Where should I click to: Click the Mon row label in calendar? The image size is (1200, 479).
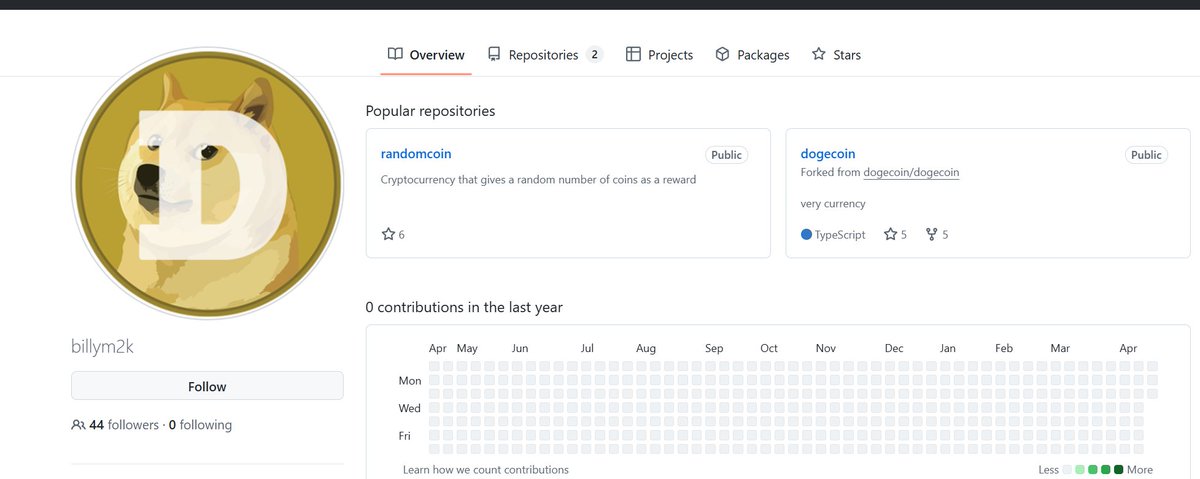coord(410,381)
